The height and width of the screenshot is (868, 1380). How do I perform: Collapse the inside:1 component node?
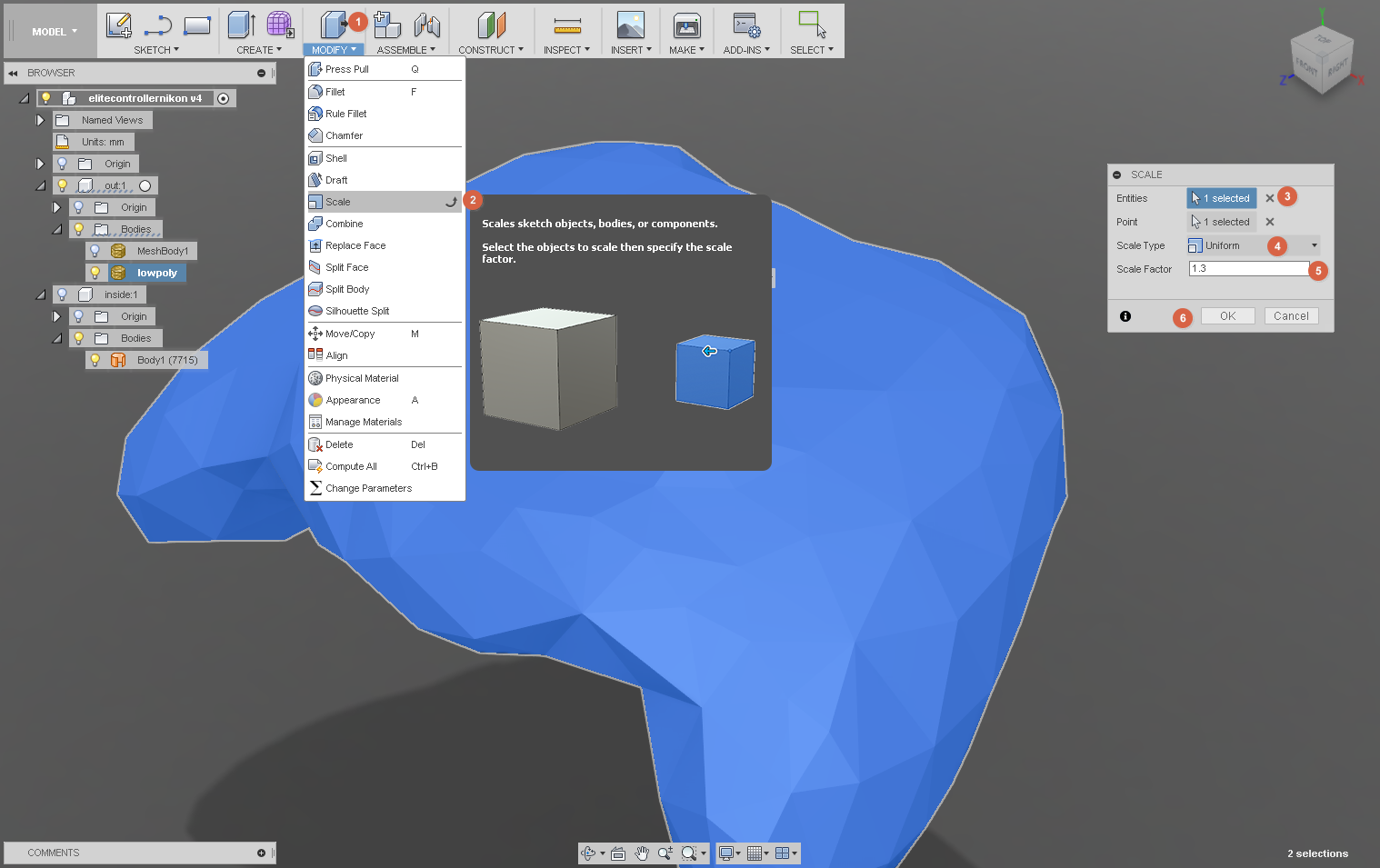click(x=40, y=294)
